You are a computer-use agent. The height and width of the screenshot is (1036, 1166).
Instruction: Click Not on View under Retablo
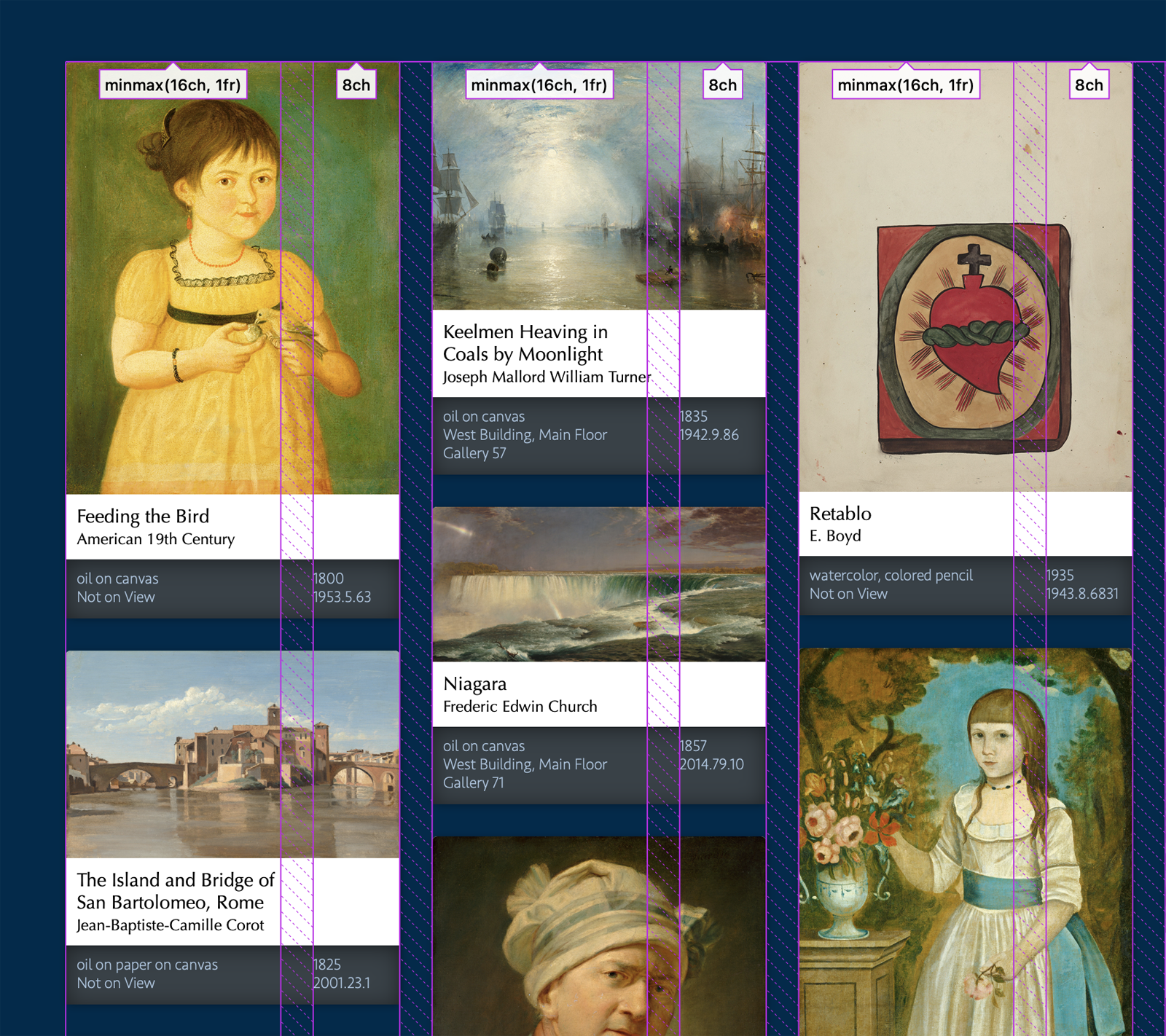pos(848,594)
